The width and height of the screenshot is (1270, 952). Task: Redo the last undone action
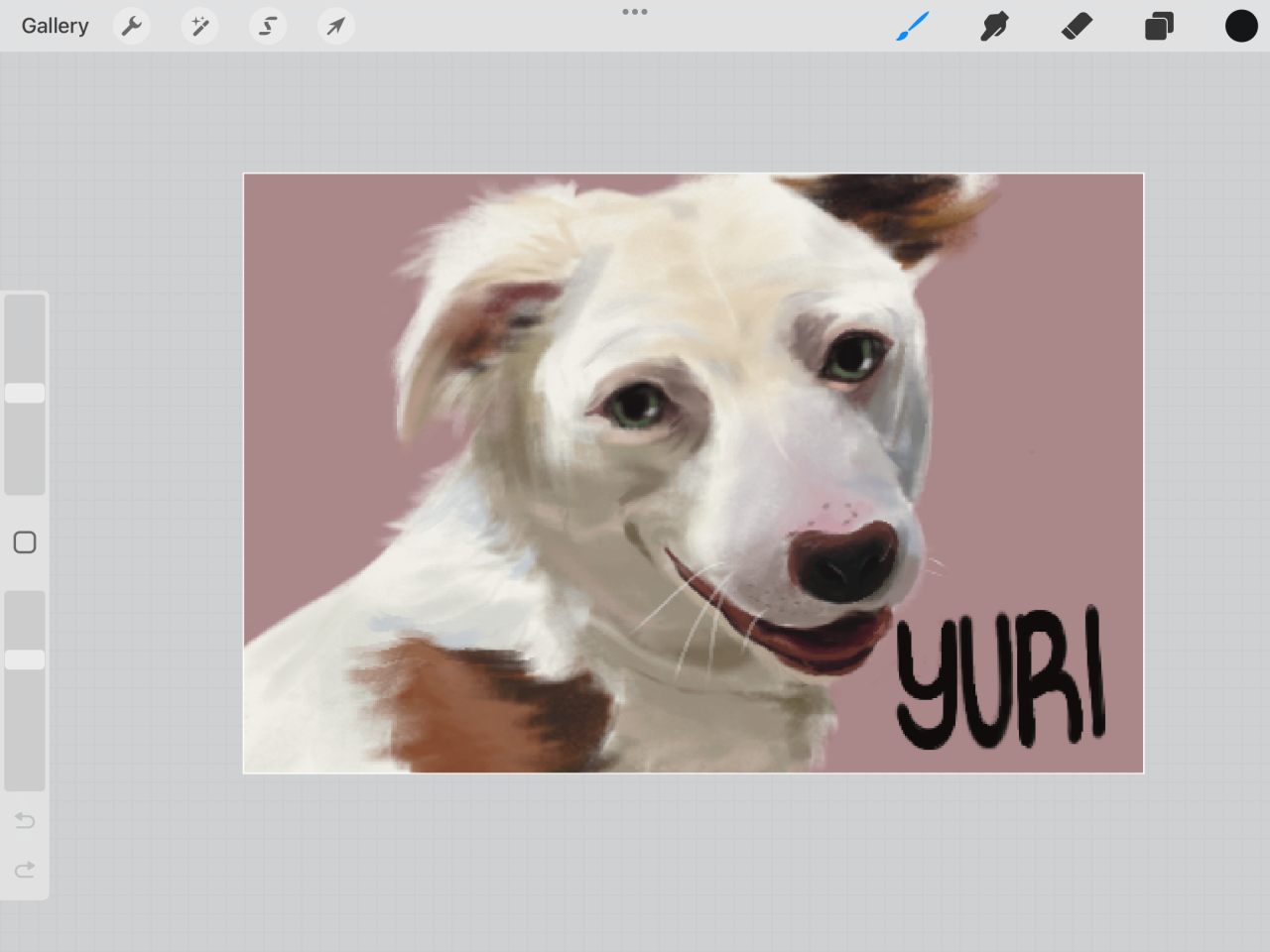[x=25, y=870]
